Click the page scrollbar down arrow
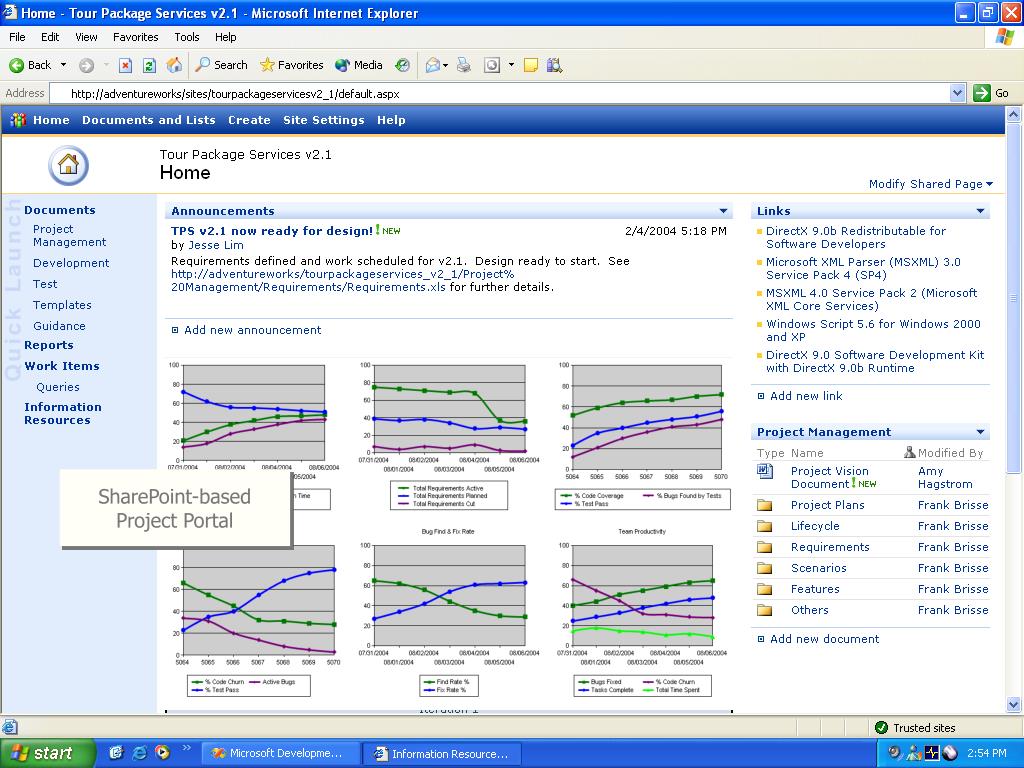The image size is (1024, 768). point(1014,705)
